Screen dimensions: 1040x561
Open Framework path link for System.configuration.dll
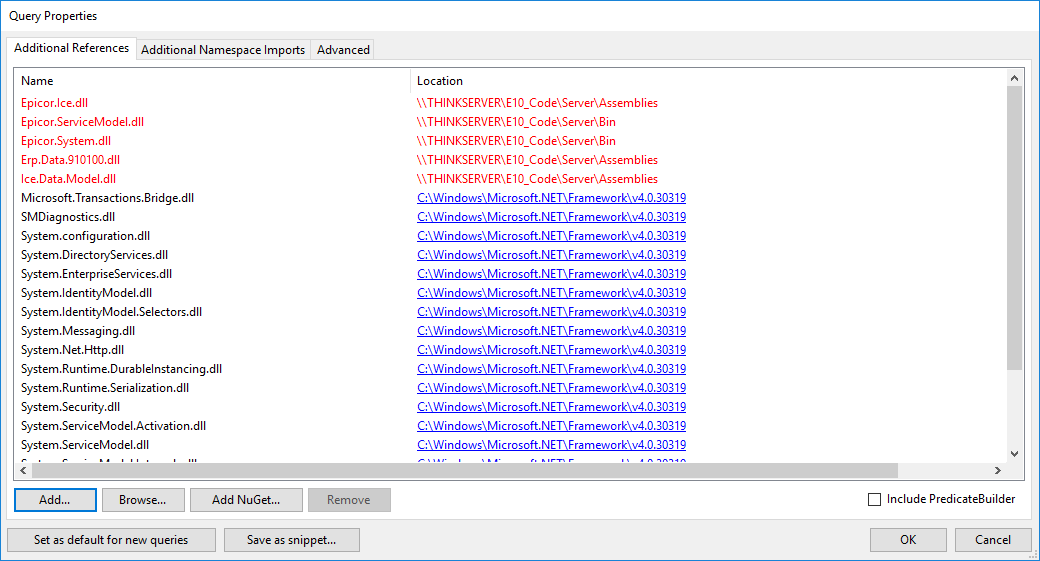[x=551, y=236]
